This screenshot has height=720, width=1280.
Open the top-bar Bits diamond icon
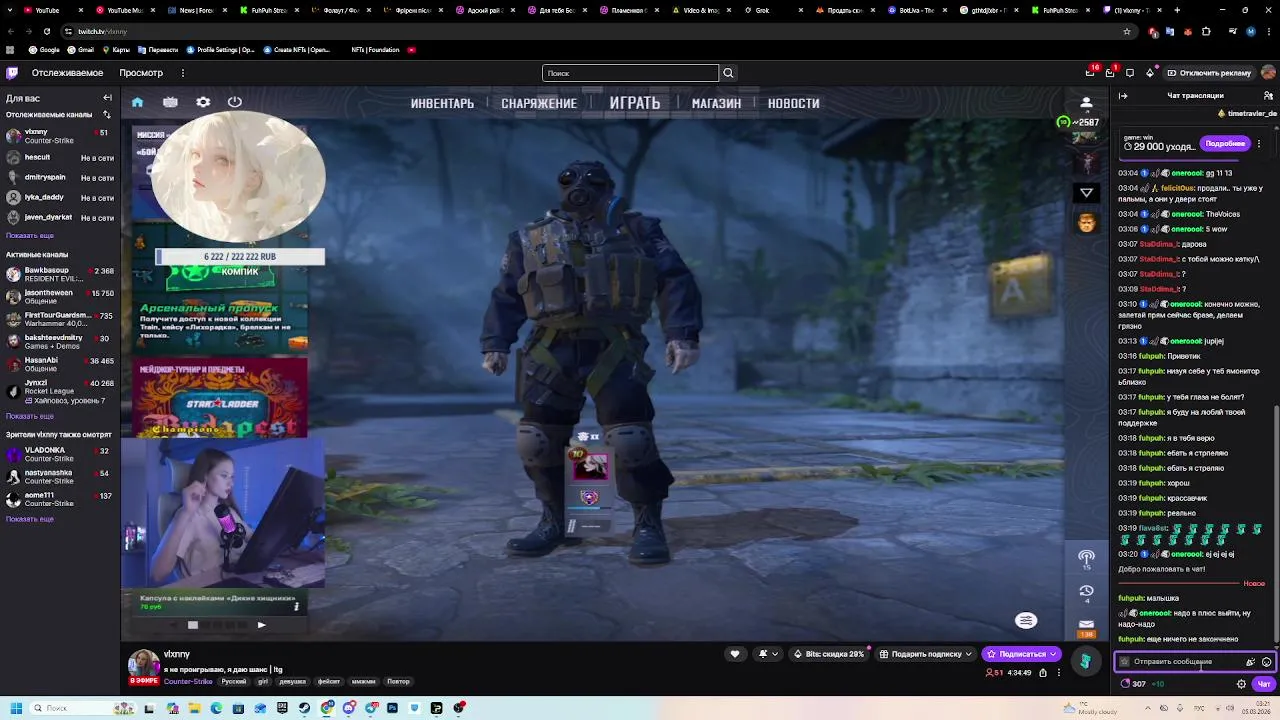point(1150,73)
